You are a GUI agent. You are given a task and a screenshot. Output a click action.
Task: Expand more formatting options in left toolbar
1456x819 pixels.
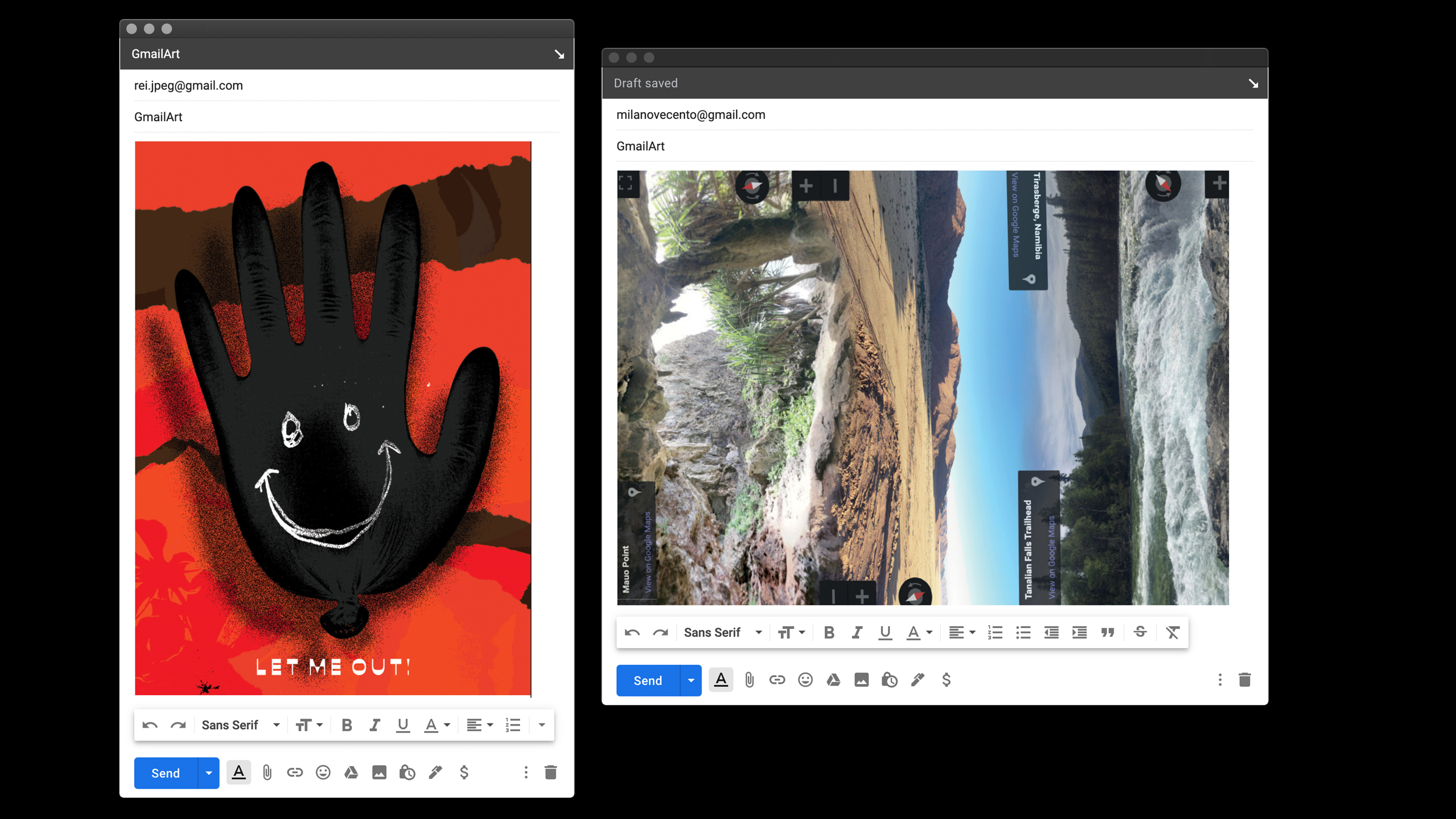541,725
